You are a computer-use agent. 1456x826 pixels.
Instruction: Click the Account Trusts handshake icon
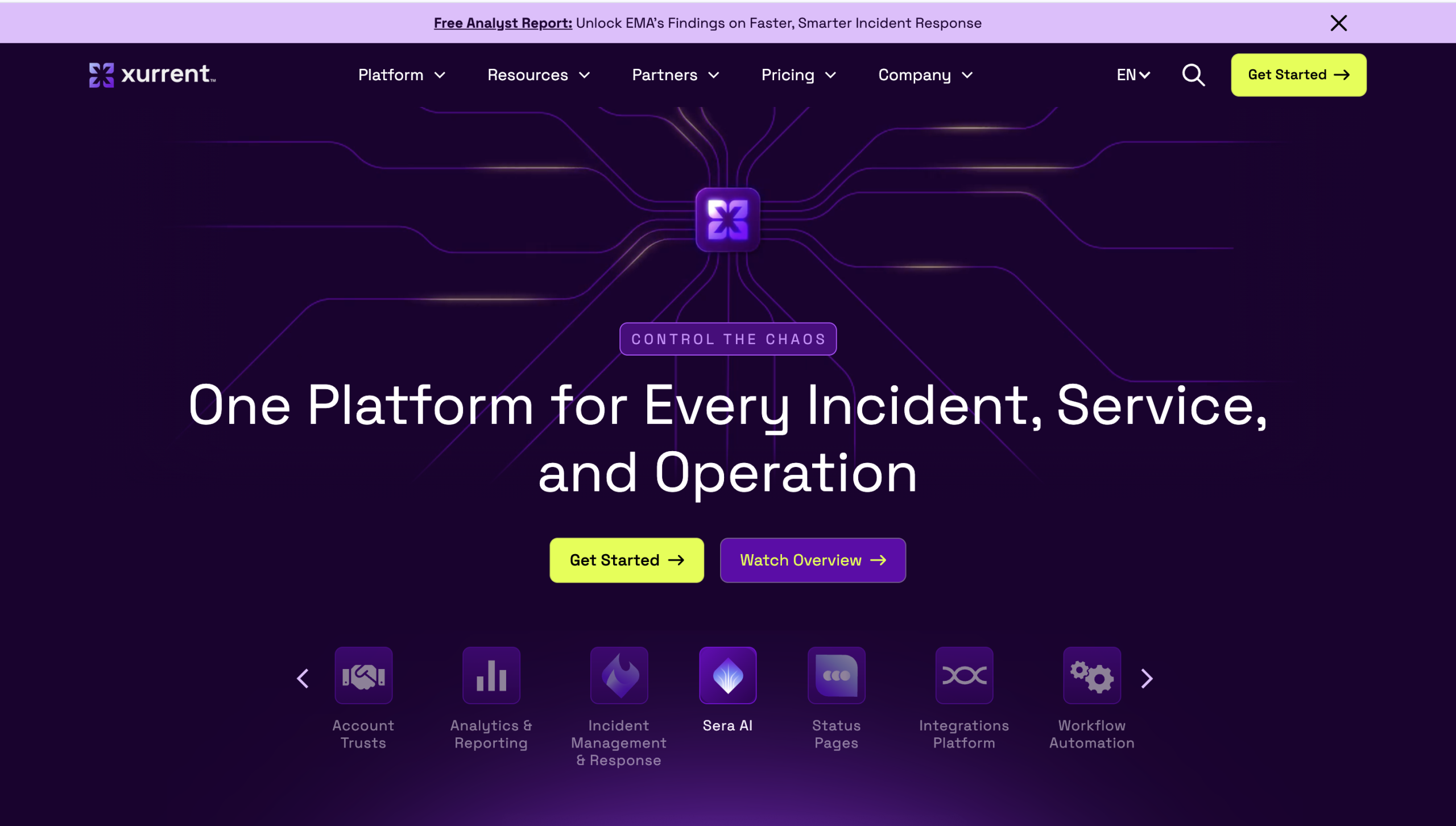[363, 675]
